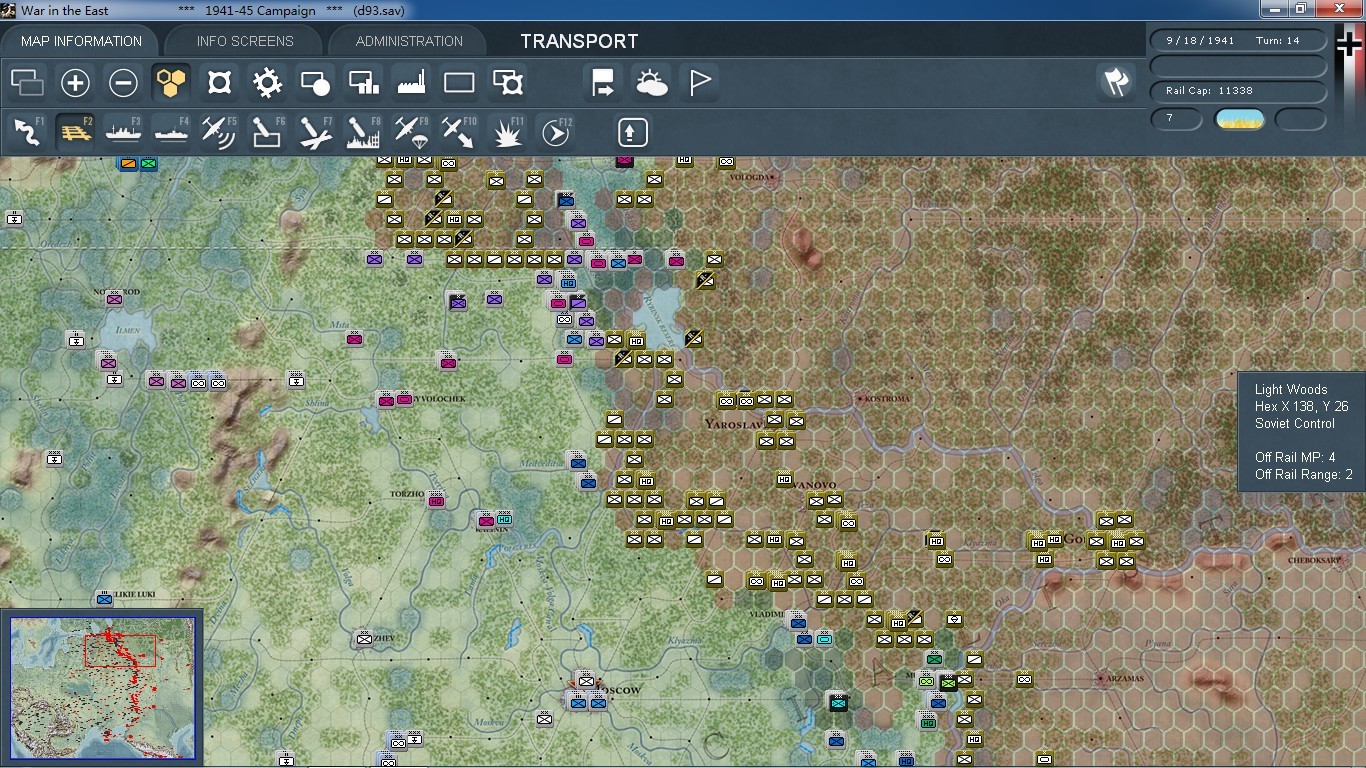The height and width of the screenshot is (768, 1366).
Task: Click the flag with arrow icon
Action: tap(603, 83)
